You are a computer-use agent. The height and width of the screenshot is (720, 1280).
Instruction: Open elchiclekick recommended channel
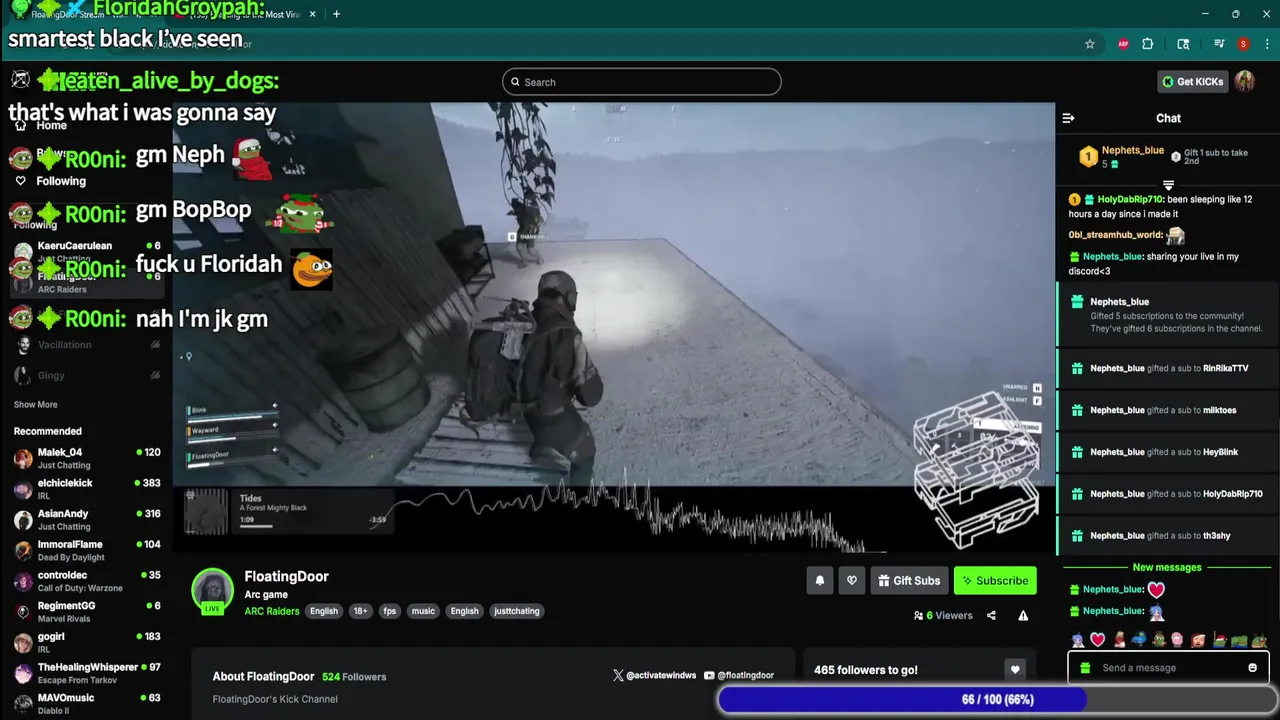tap(88, 489)
